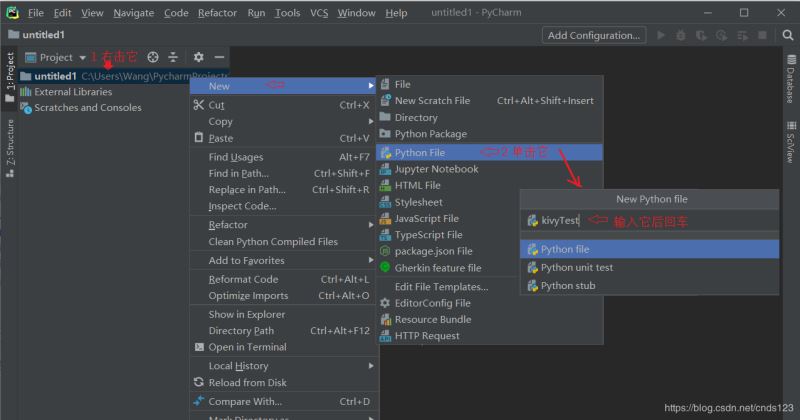Open the Database side tool window
Image resolution: width=800 pixels, height=420 pixels.
[x=791, y=79]
